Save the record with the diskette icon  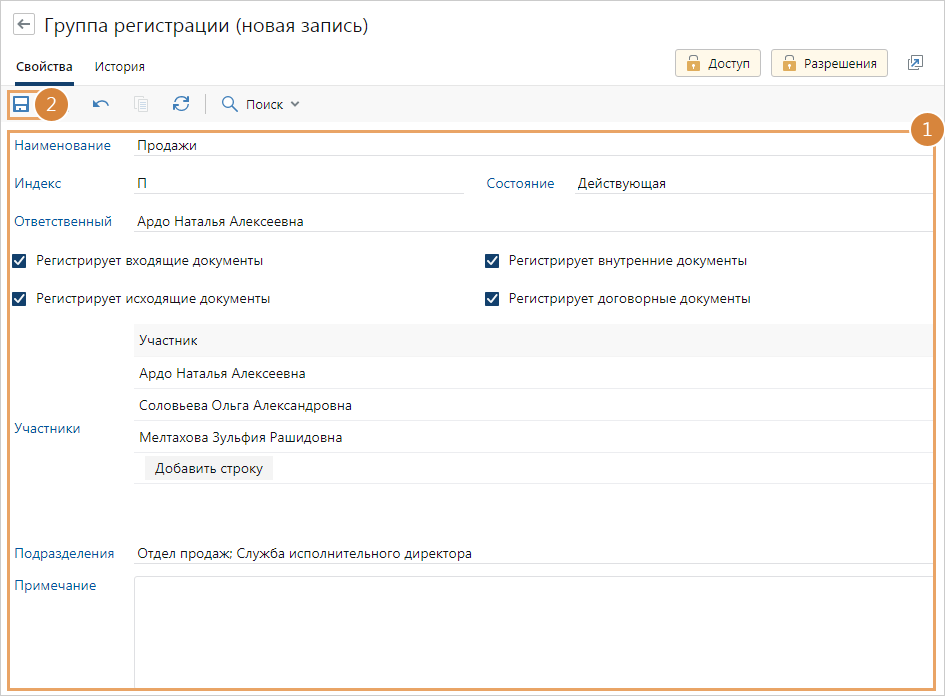[21, 104]
